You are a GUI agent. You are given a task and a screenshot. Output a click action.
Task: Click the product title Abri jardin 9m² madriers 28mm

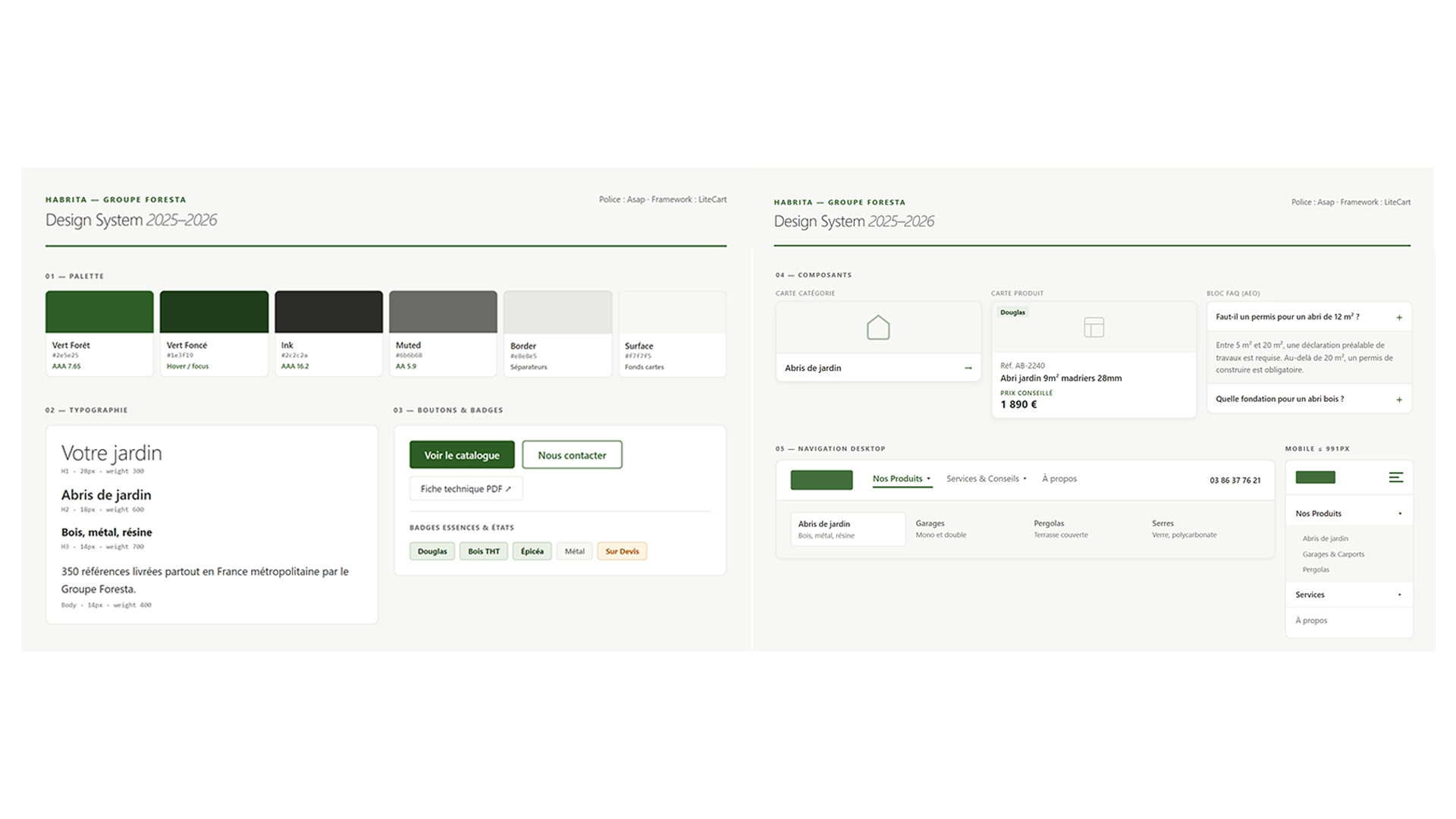coord(1061,378)
